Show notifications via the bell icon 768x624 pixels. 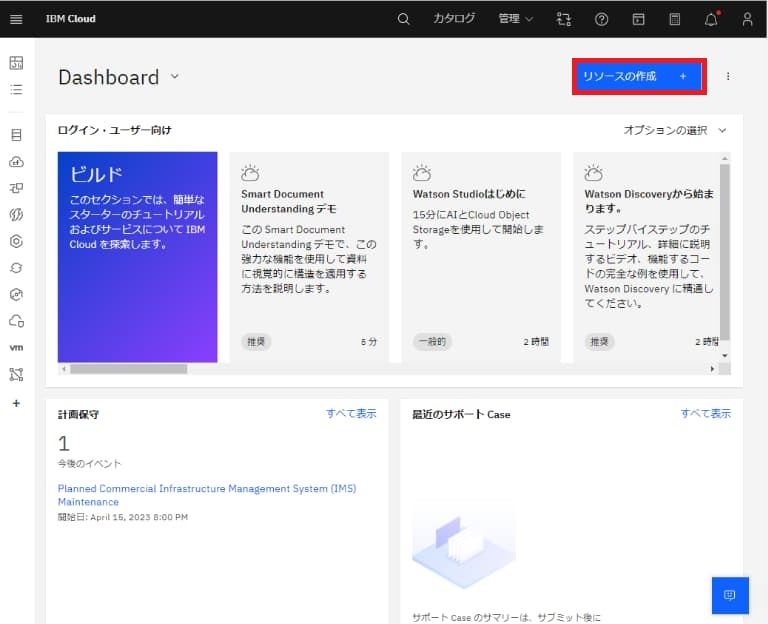(711, 19)
